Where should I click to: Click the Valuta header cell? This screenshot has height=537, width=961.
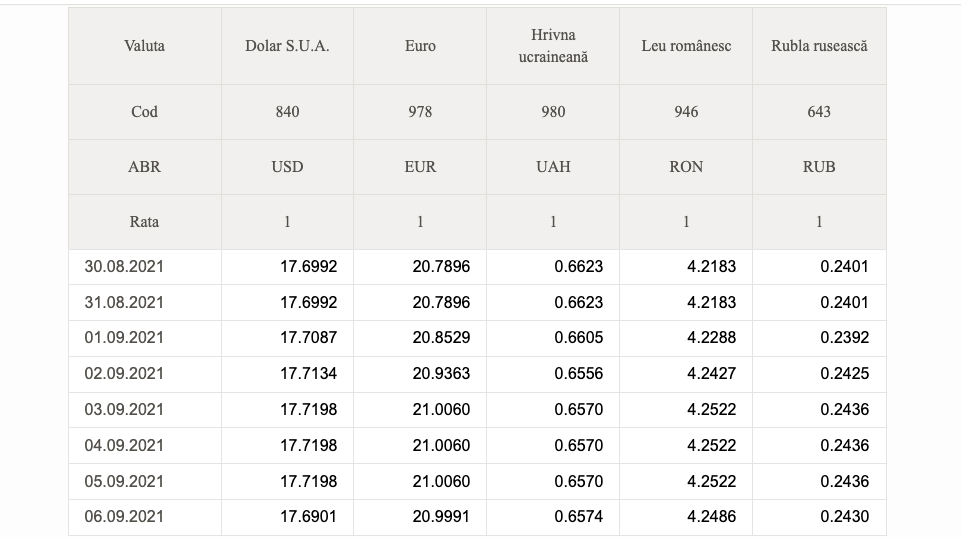[x=145, y=46]
